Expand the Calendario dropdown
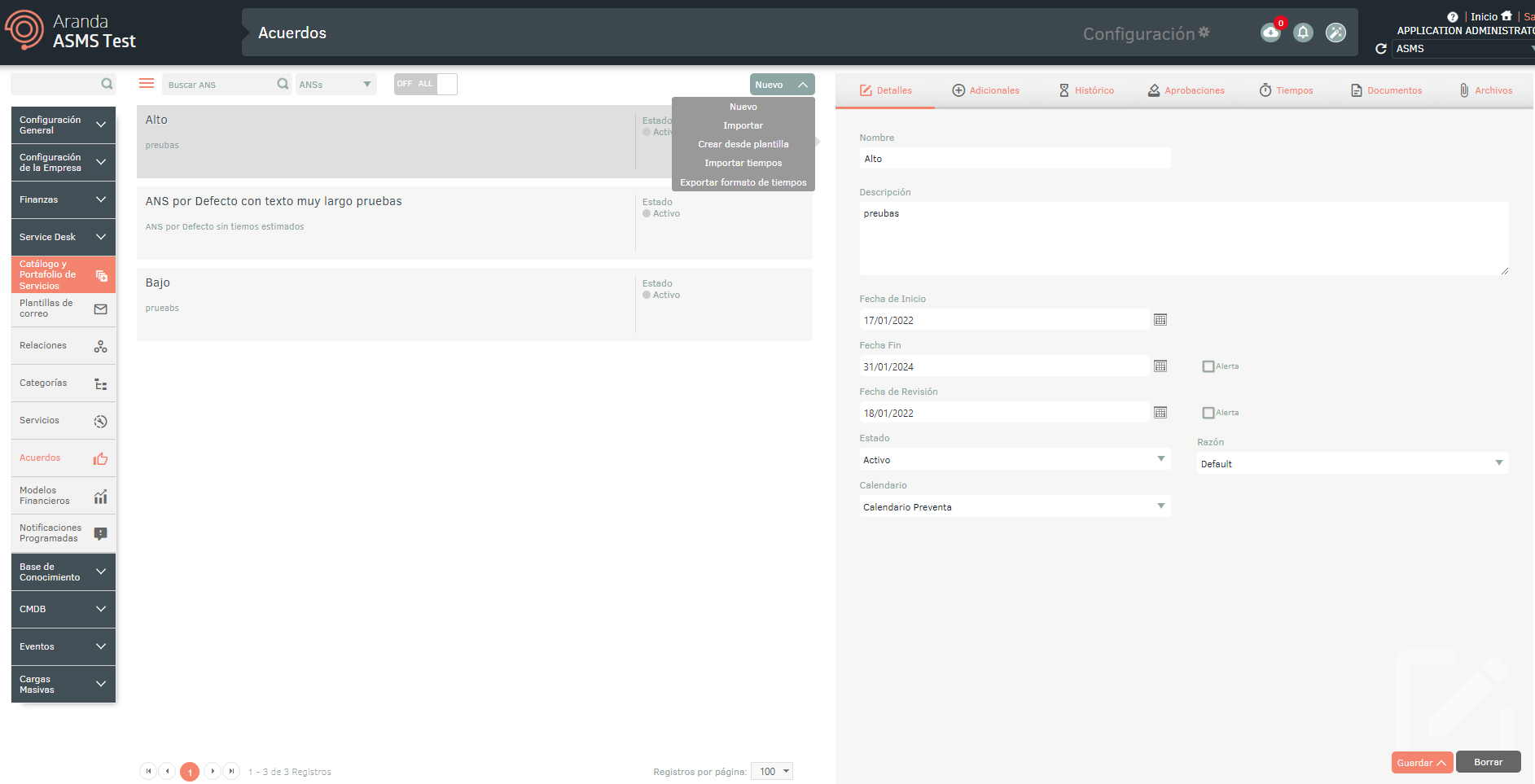The height and width of the screenshot is (784, 1535). (1014, 507)
